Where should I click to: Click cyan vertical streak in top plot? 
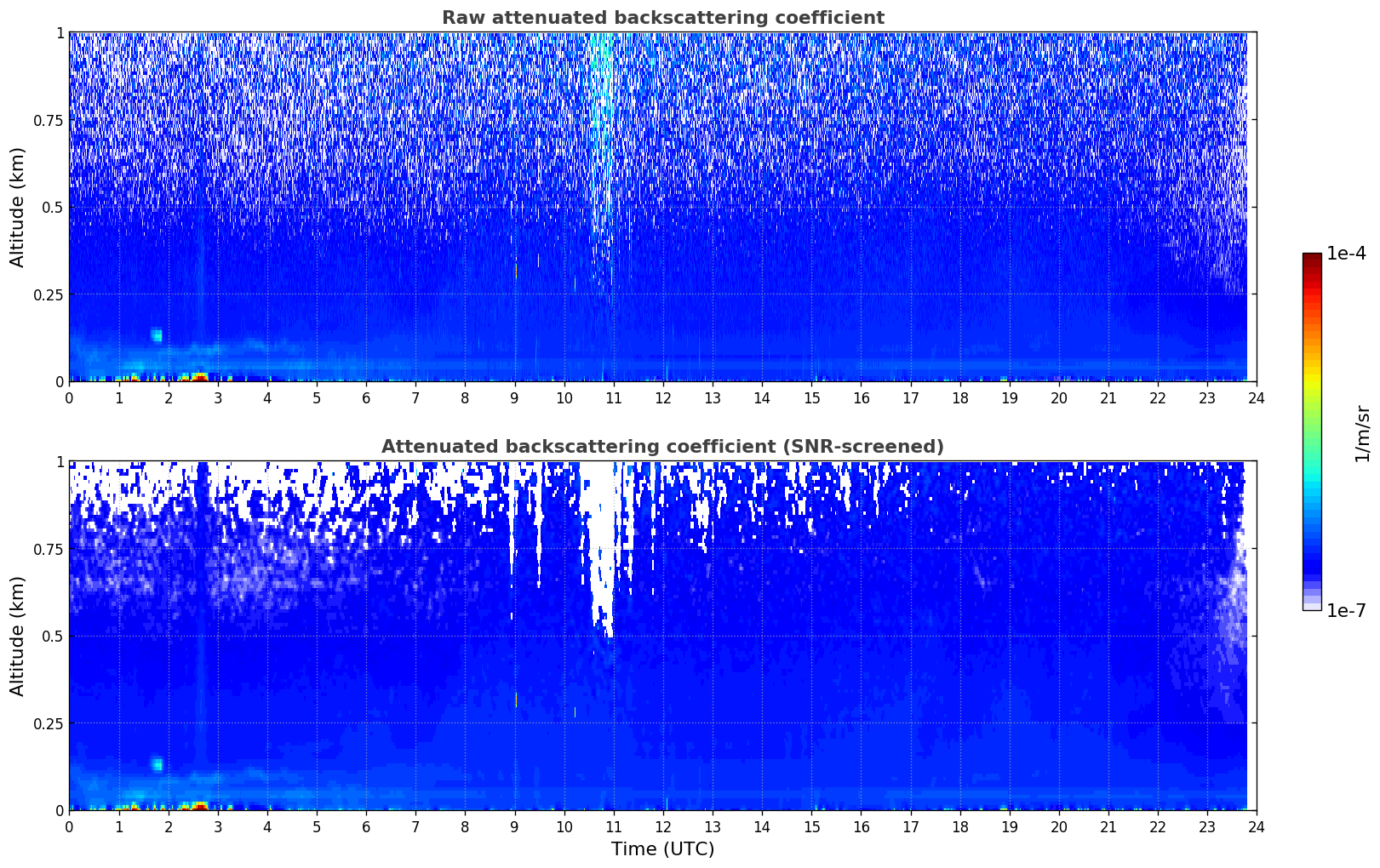tap(602, 128)
